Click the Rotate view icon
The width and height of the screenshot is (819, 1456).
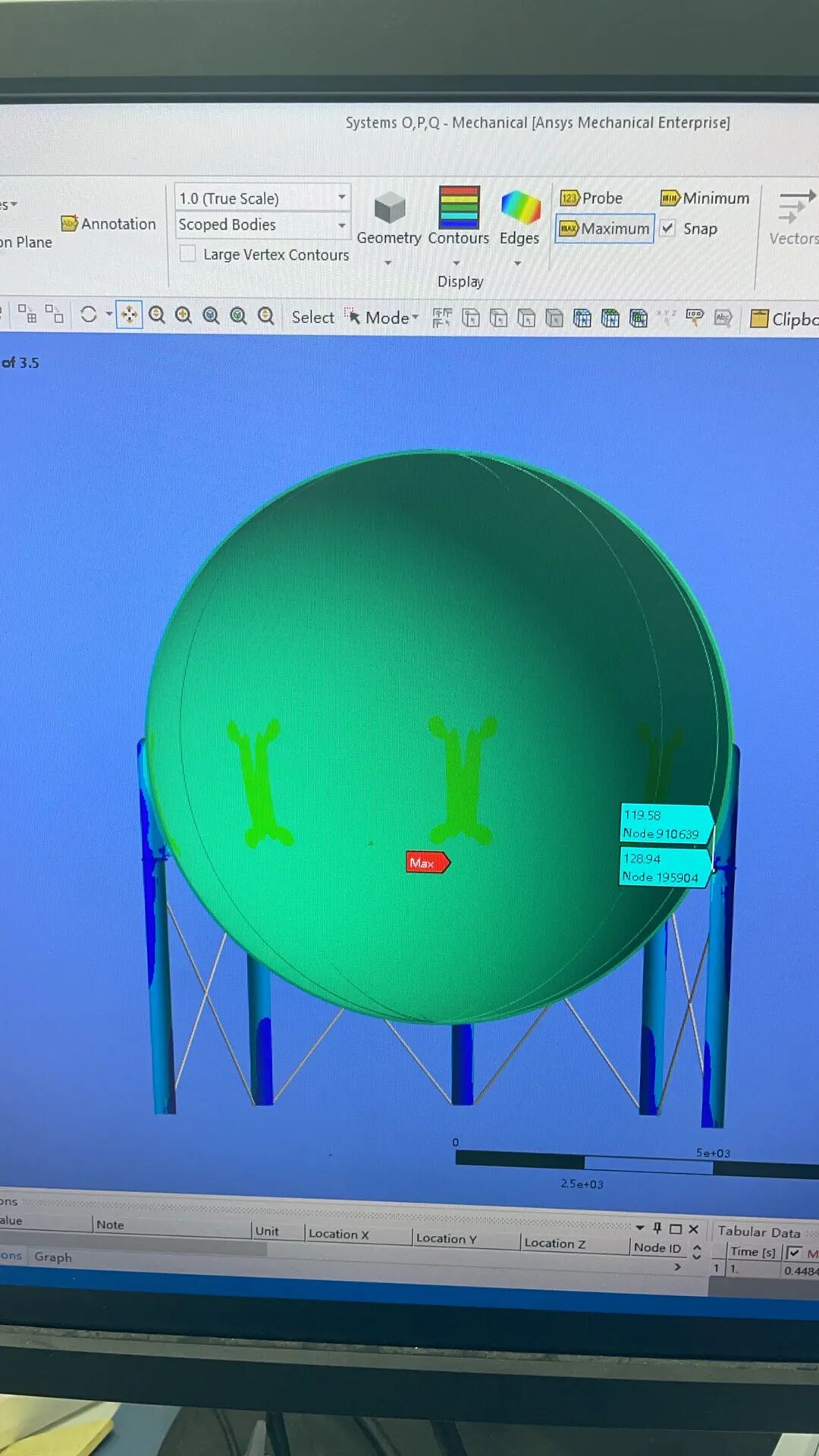pyautogui.click(x=89, y=314)
